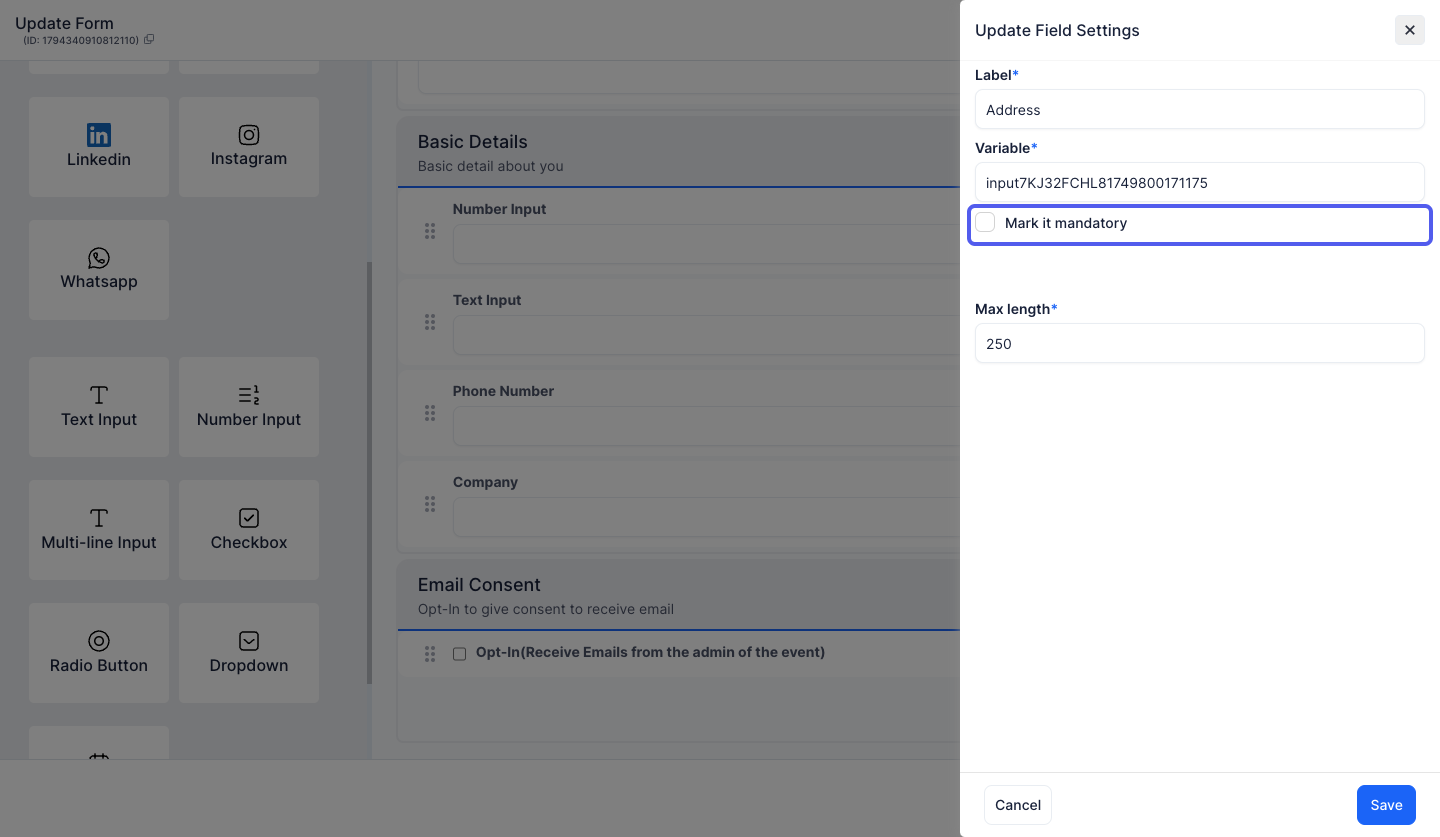Click the Variable input field

(x=1200, y=182)
